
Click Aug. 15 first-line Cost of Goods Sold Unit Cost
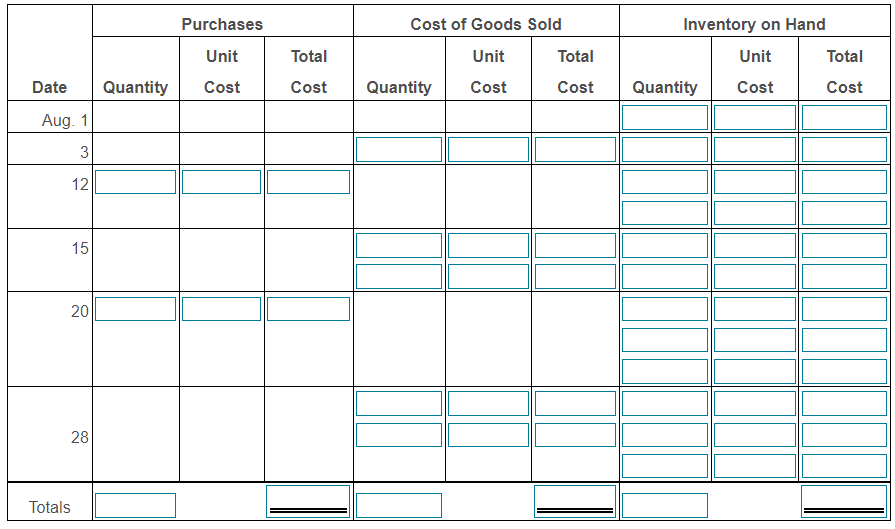[488, 245]
